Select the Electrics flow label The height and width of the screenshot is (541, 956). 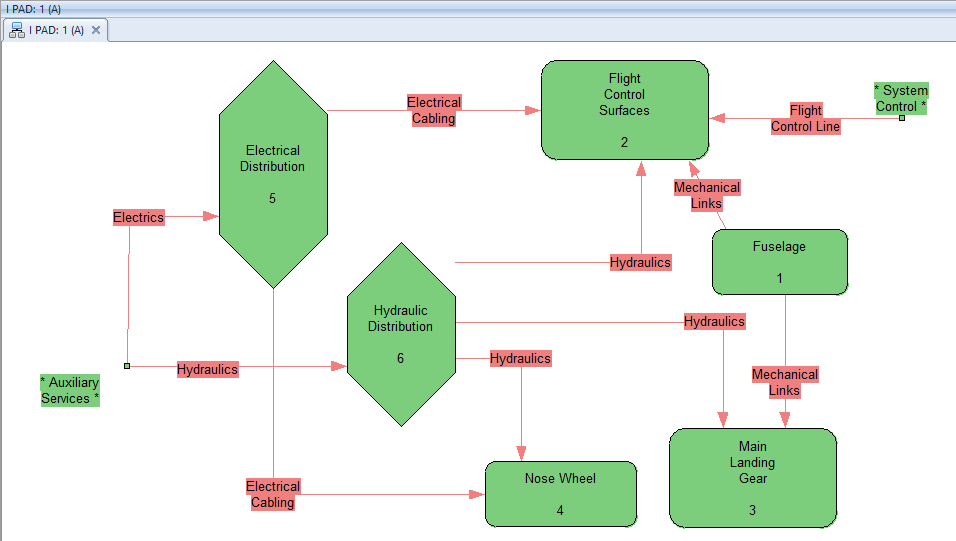coord(138,217)
